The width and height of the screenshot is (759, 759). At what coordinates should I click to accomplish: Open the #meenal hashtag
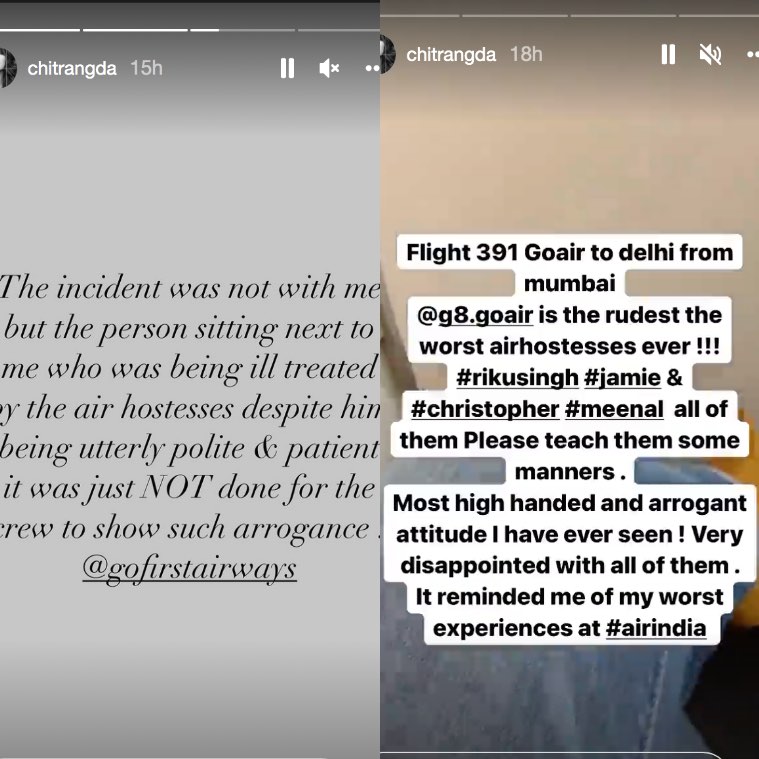pyautogui.click(x=614, y=409)
